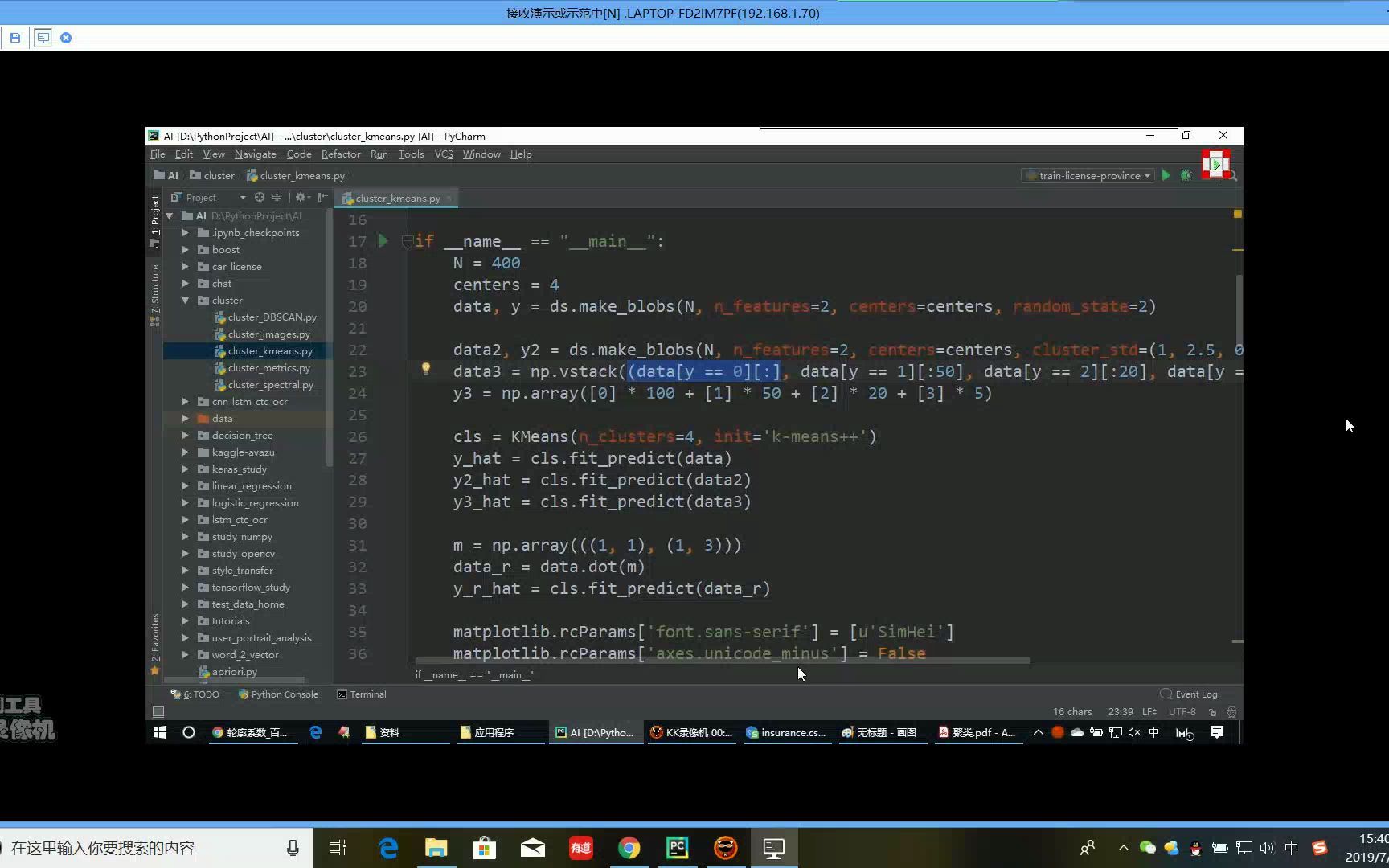Click cluster_kmeans.py breadcrumb in navigation bar
1389x868 pixels.
(296, 175)
